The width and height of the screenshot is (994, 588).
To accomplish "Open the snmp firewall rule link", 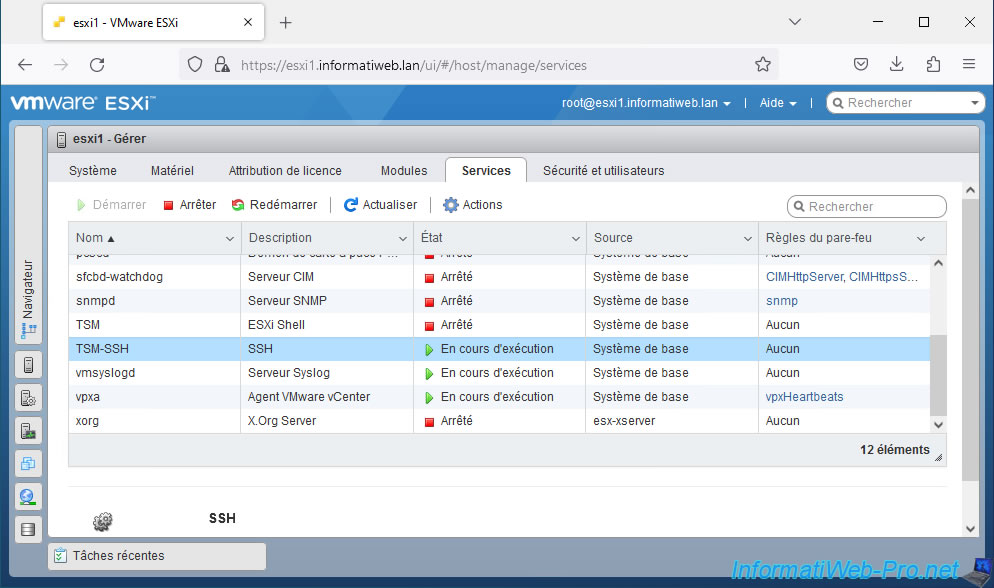I will pyautogui.click(x=782, y=301).
